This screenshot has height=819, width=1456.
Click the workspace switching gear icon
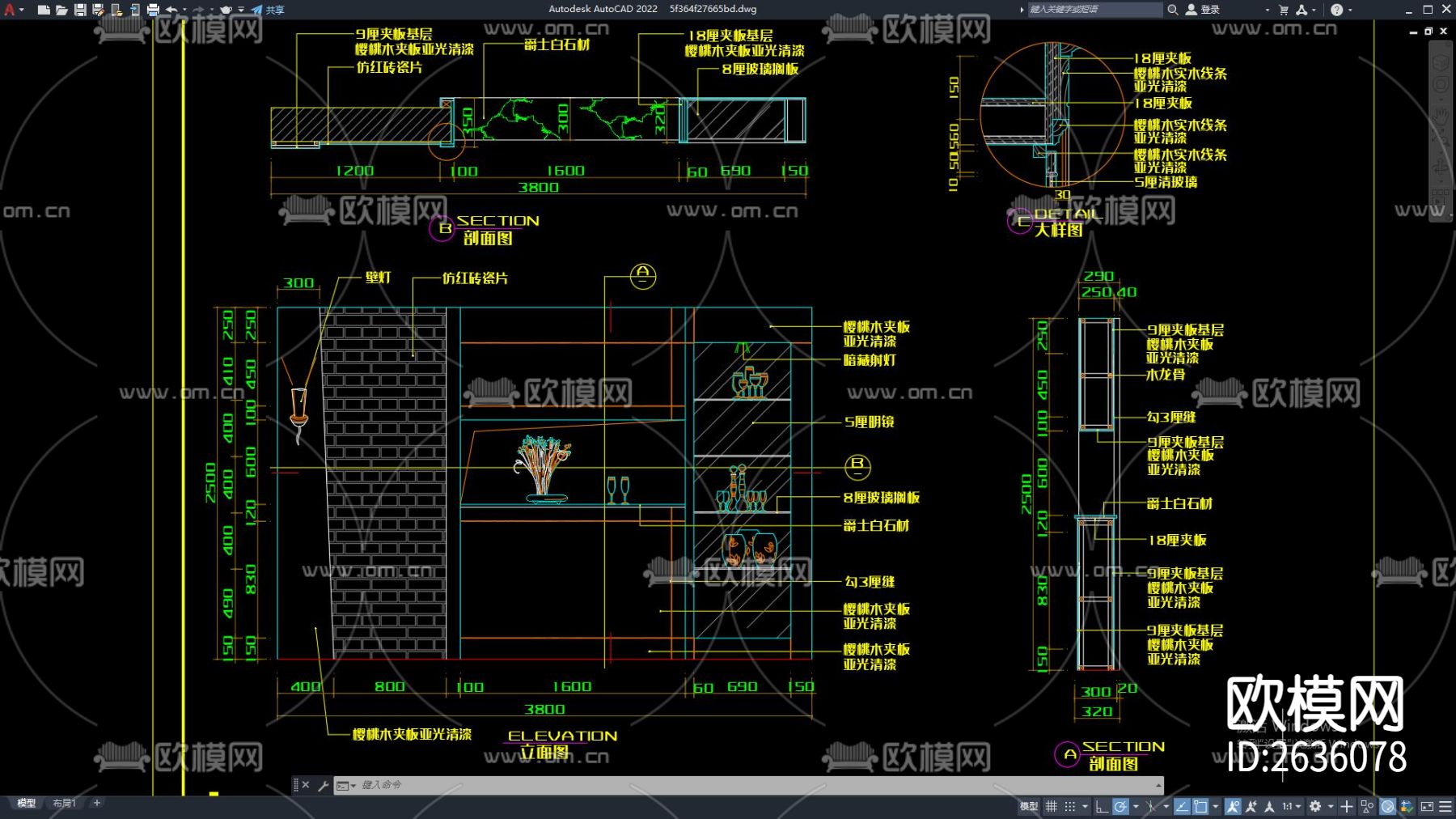(x=1315, y=806)
